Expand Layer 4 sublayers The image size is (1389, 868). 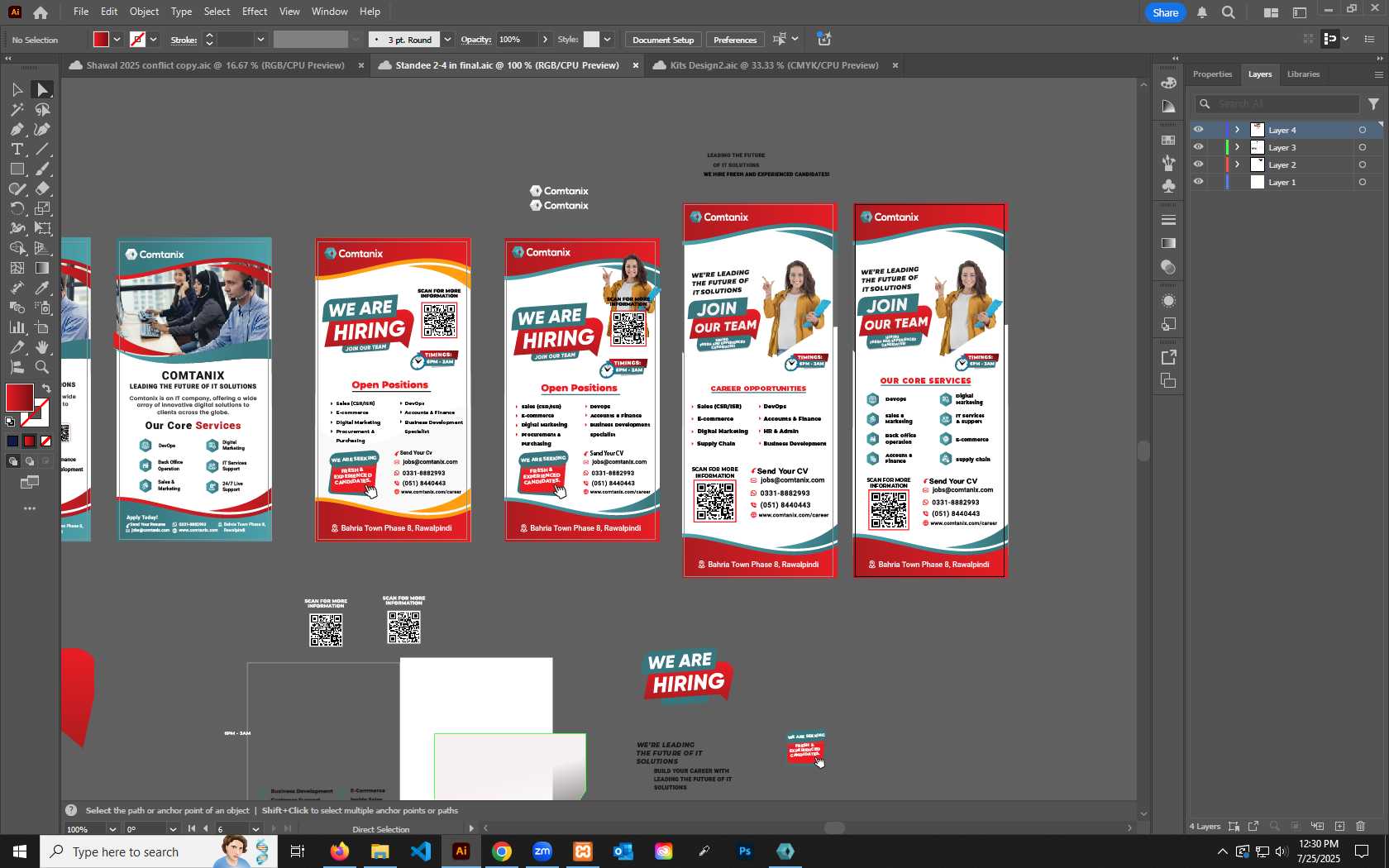(x=1237, y=130)
